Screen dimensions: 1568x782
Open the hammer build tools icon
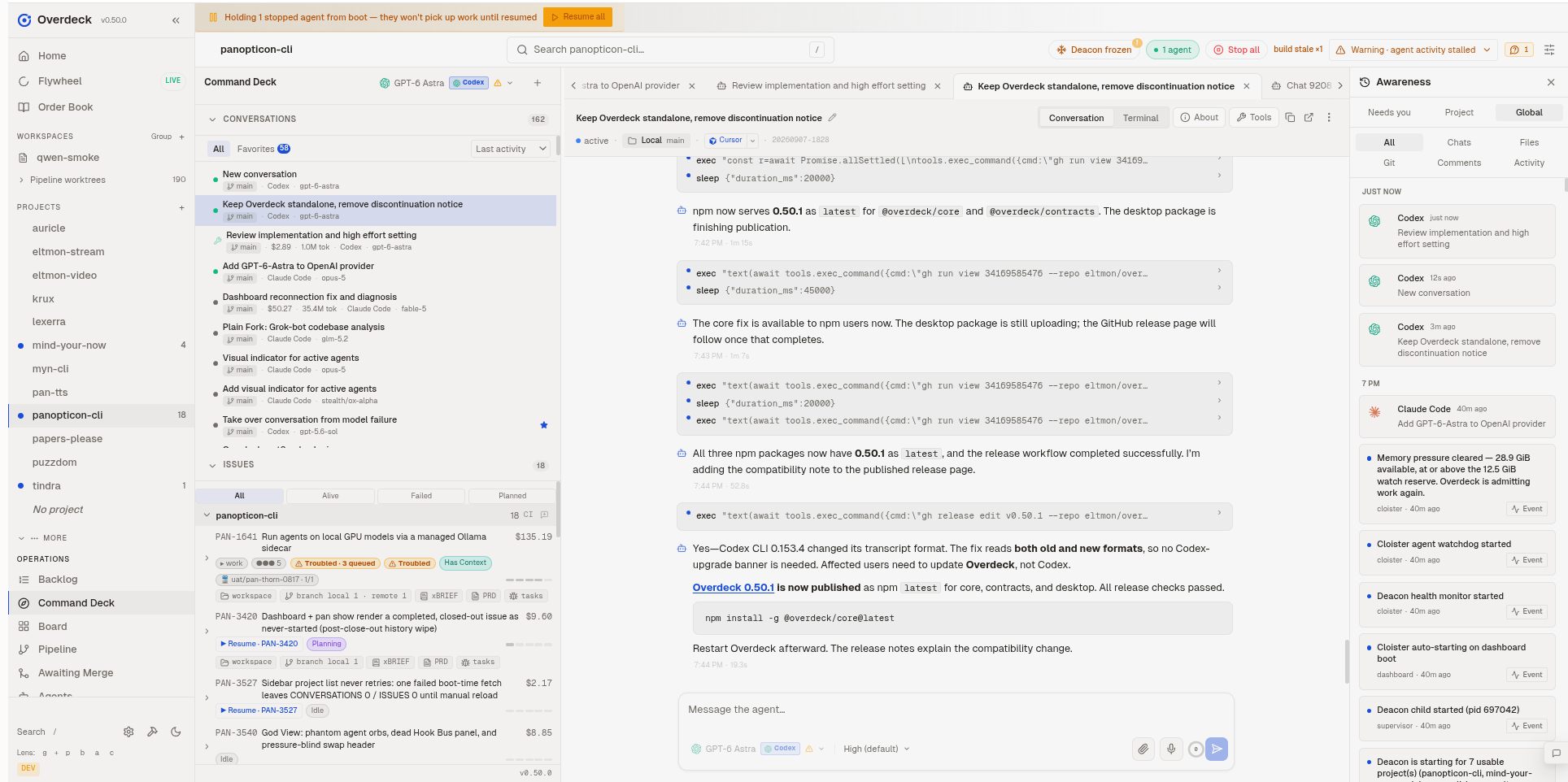152,732
